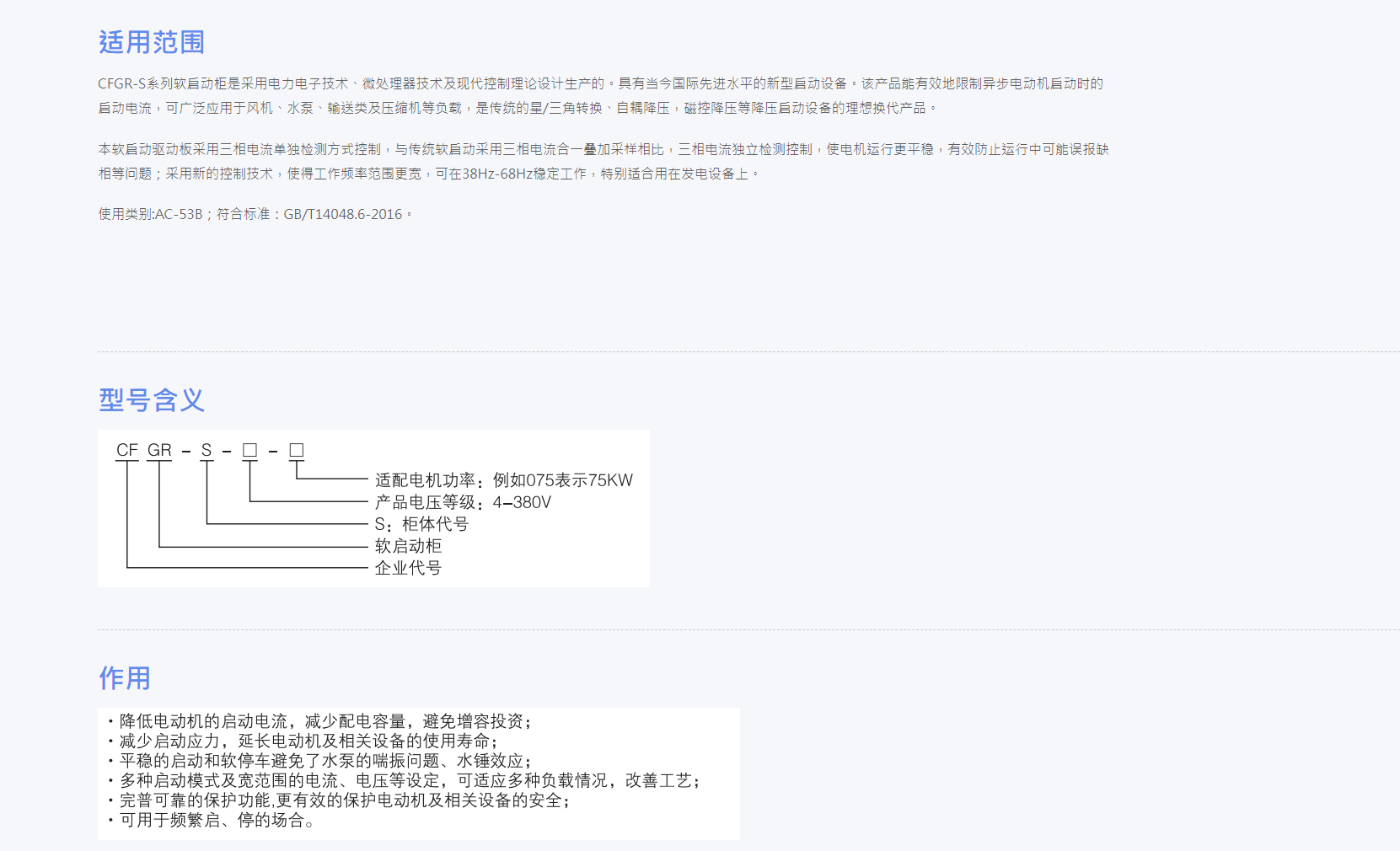Click the S letter in model code
This screenshot has width=1400, height=851.
pyautogui.click(x=207, y=450)
